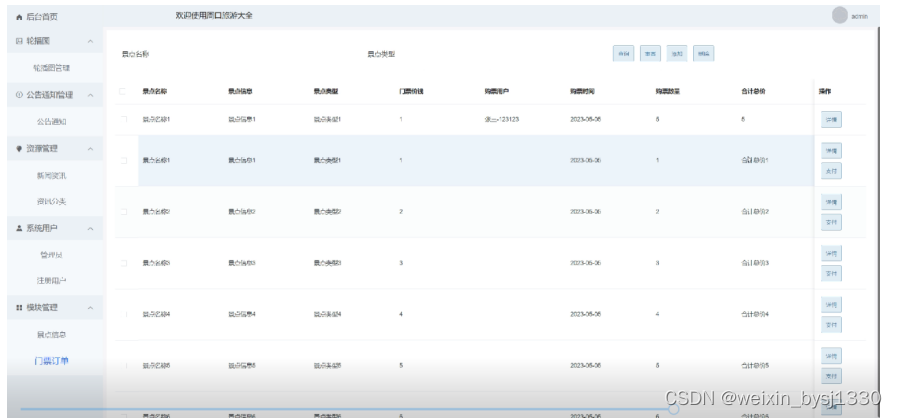Collapse the 资源管理 sidebar section

(x=90, y=149)
